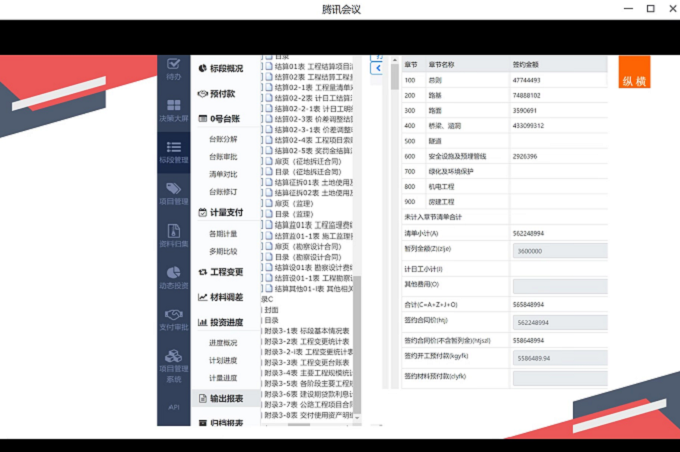680x452 pixels.
Task: Select the 标段管理 sidebar icon
Action: click(x=173, y=151)
